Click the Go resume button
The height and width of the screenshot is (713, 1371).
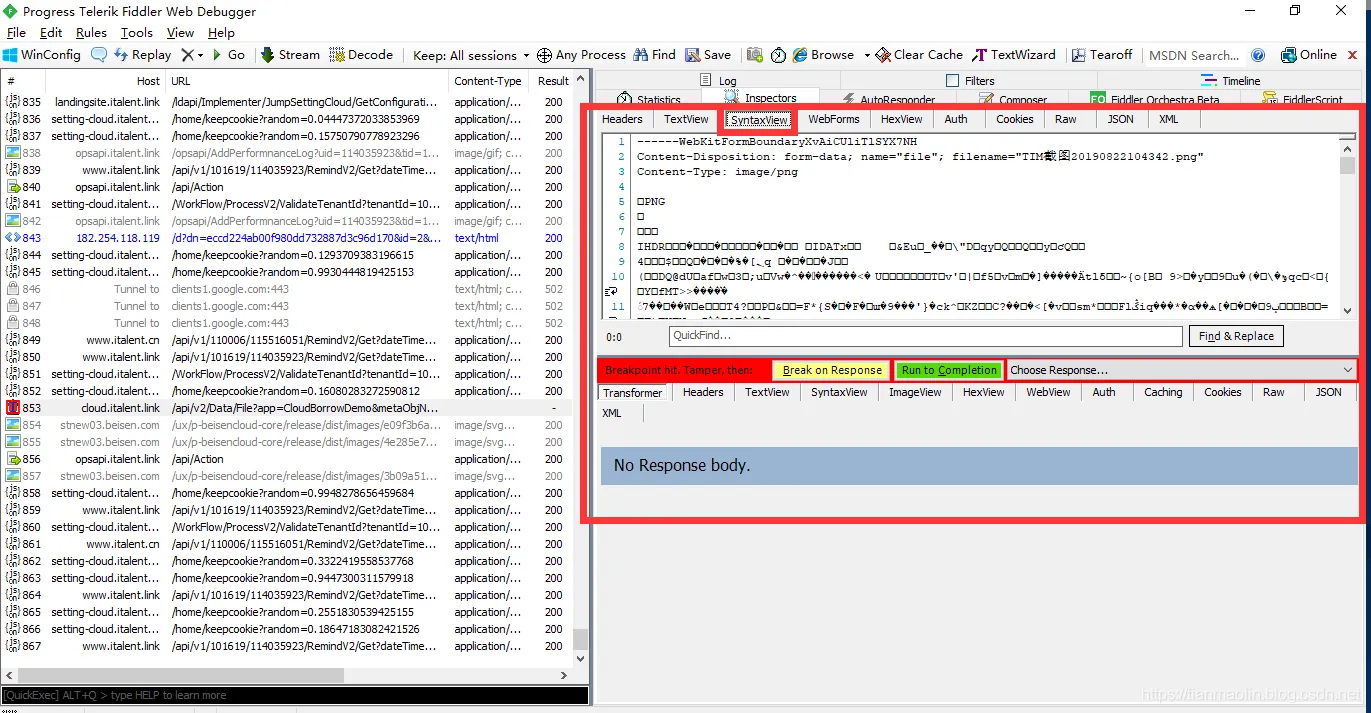coord(228,55)
